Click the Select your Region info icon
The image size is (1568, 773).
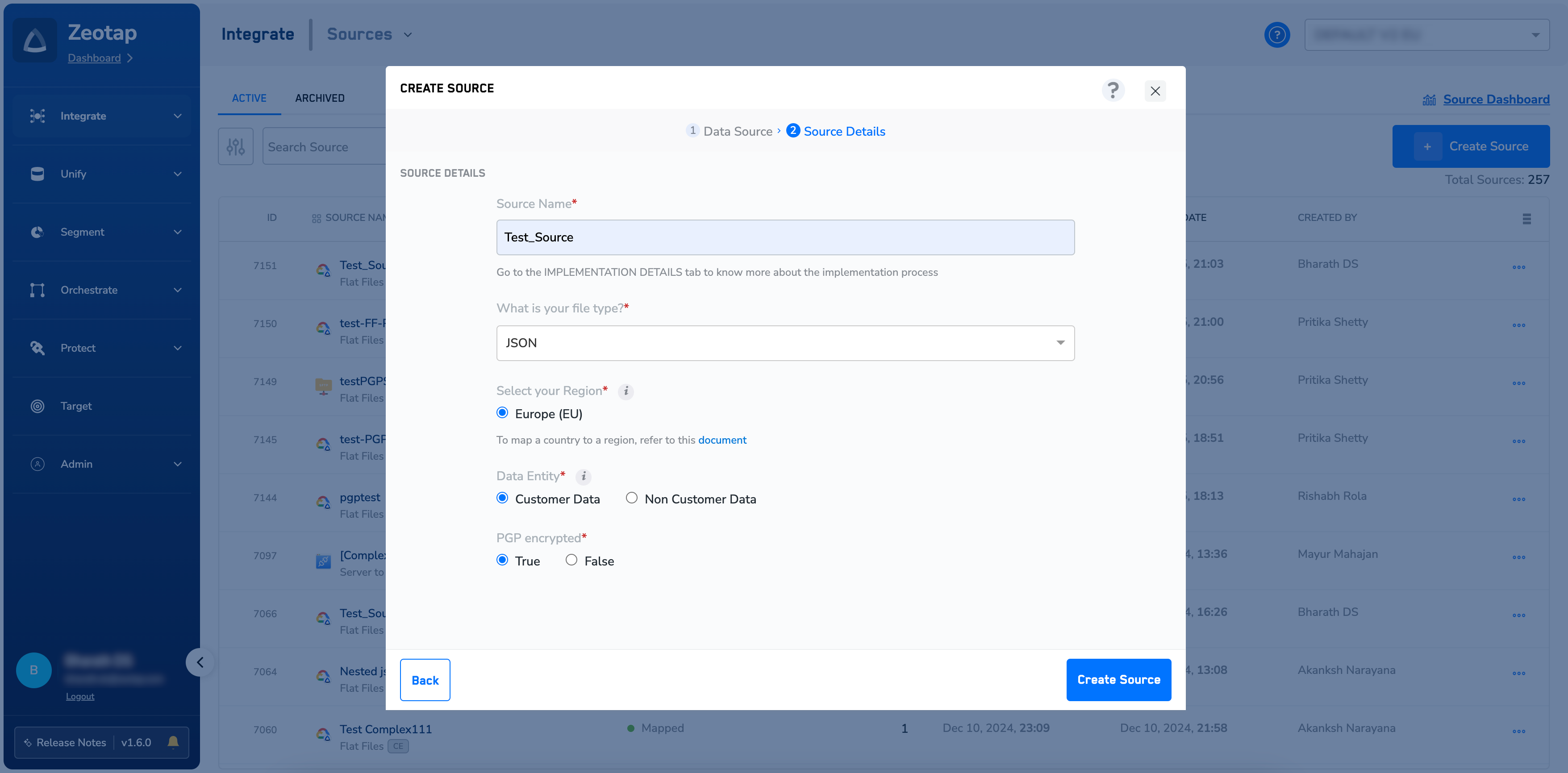click(626, 391)
